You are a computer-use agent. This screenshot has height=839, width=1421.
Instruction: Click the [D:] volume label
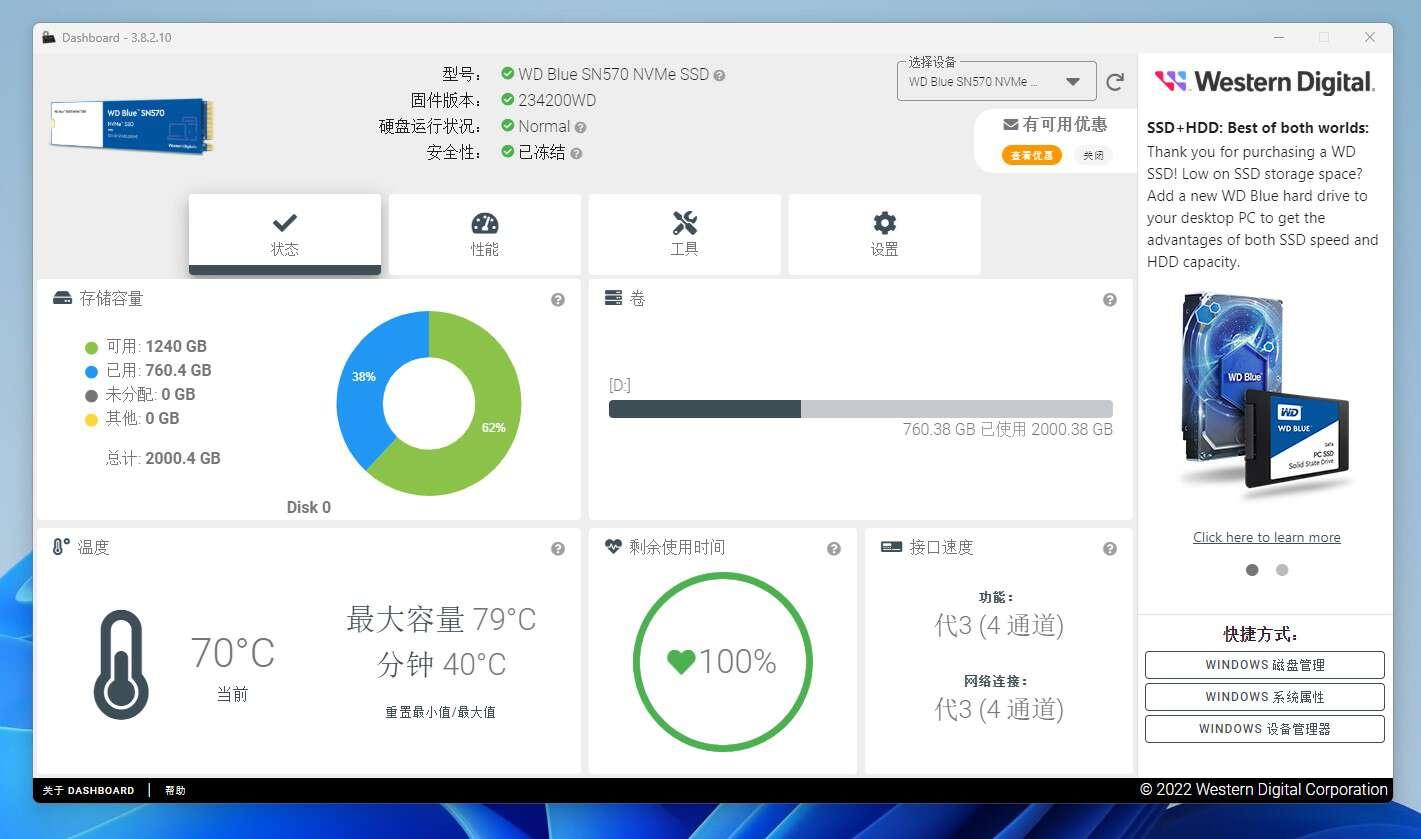pyautogui.click(x=620, y=385)
